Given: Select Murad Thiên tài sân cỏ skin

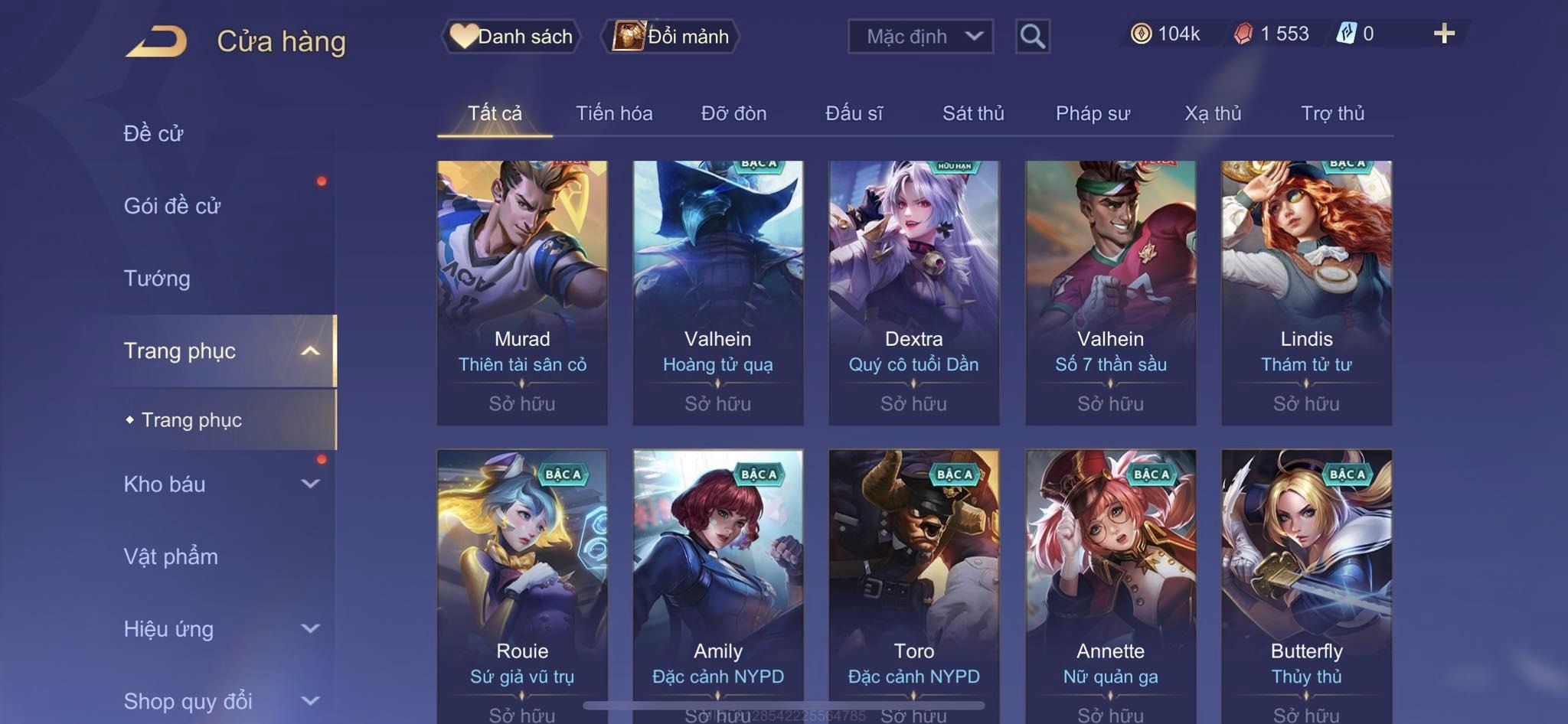Looking at the screenshot, I should click(522, 292).
